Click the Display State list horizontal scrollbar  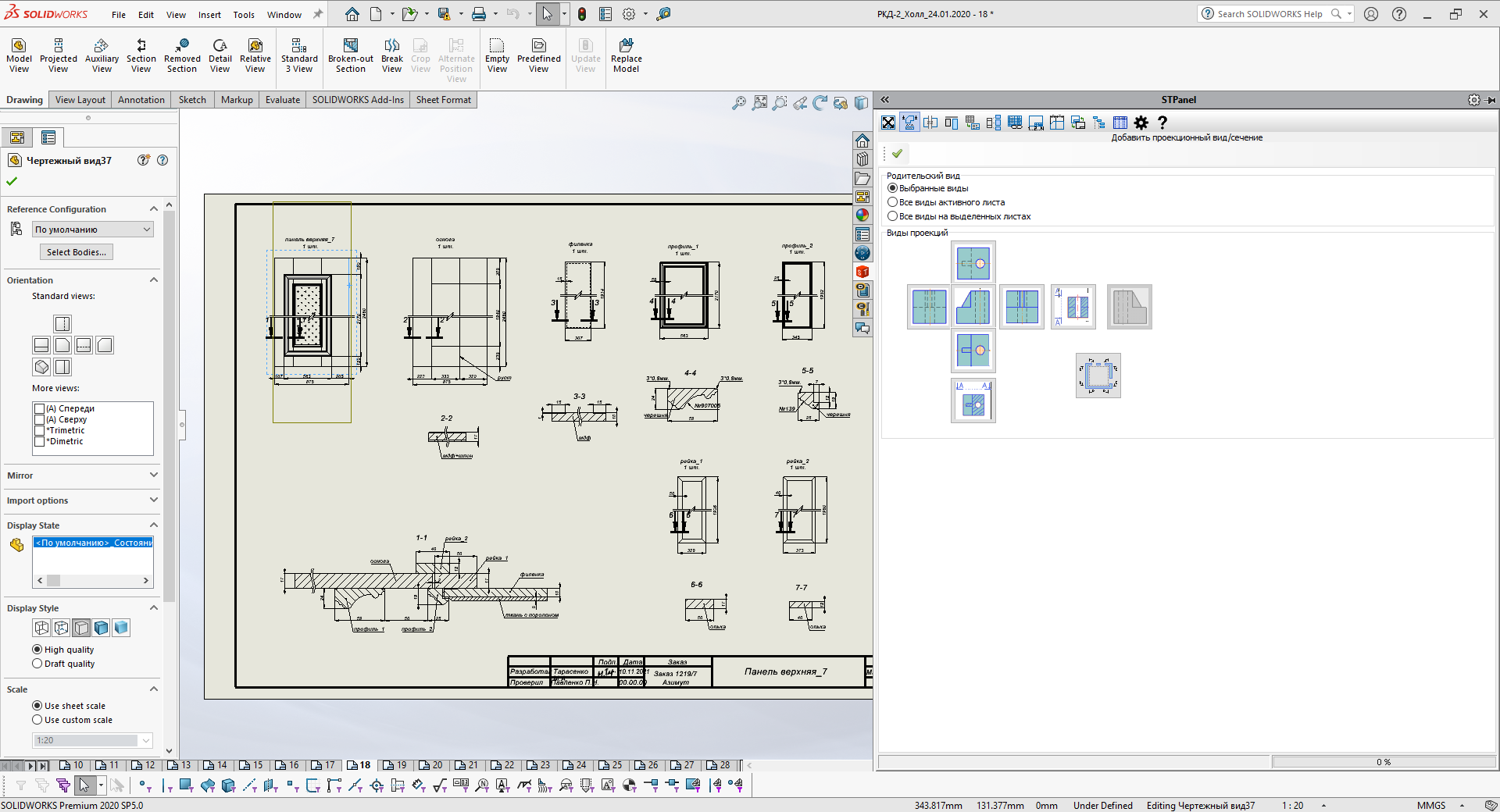tap(93, 581)
